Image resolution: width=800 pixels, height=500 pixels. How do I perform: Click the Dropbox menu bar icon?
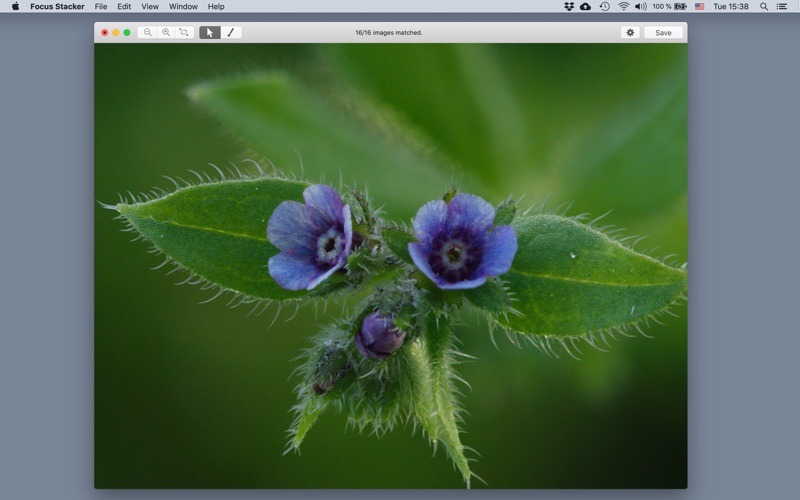pyautogui.click(x=569, y=7)
